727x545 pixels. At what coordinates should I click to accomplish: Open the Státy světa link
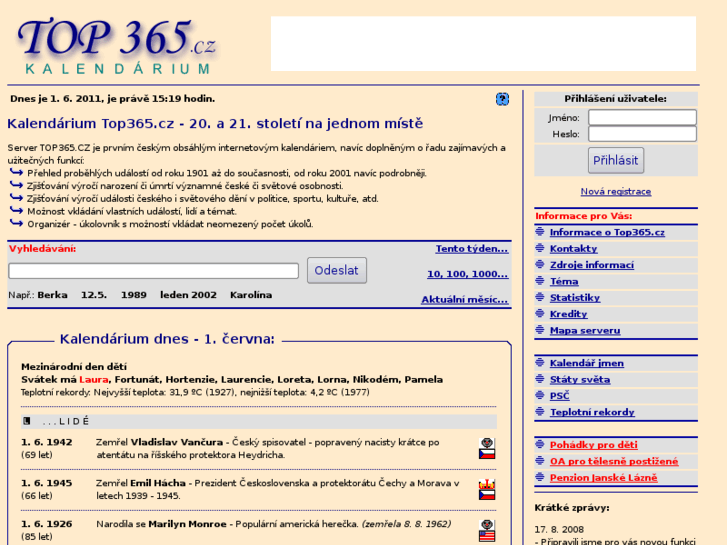coord(580,379)
